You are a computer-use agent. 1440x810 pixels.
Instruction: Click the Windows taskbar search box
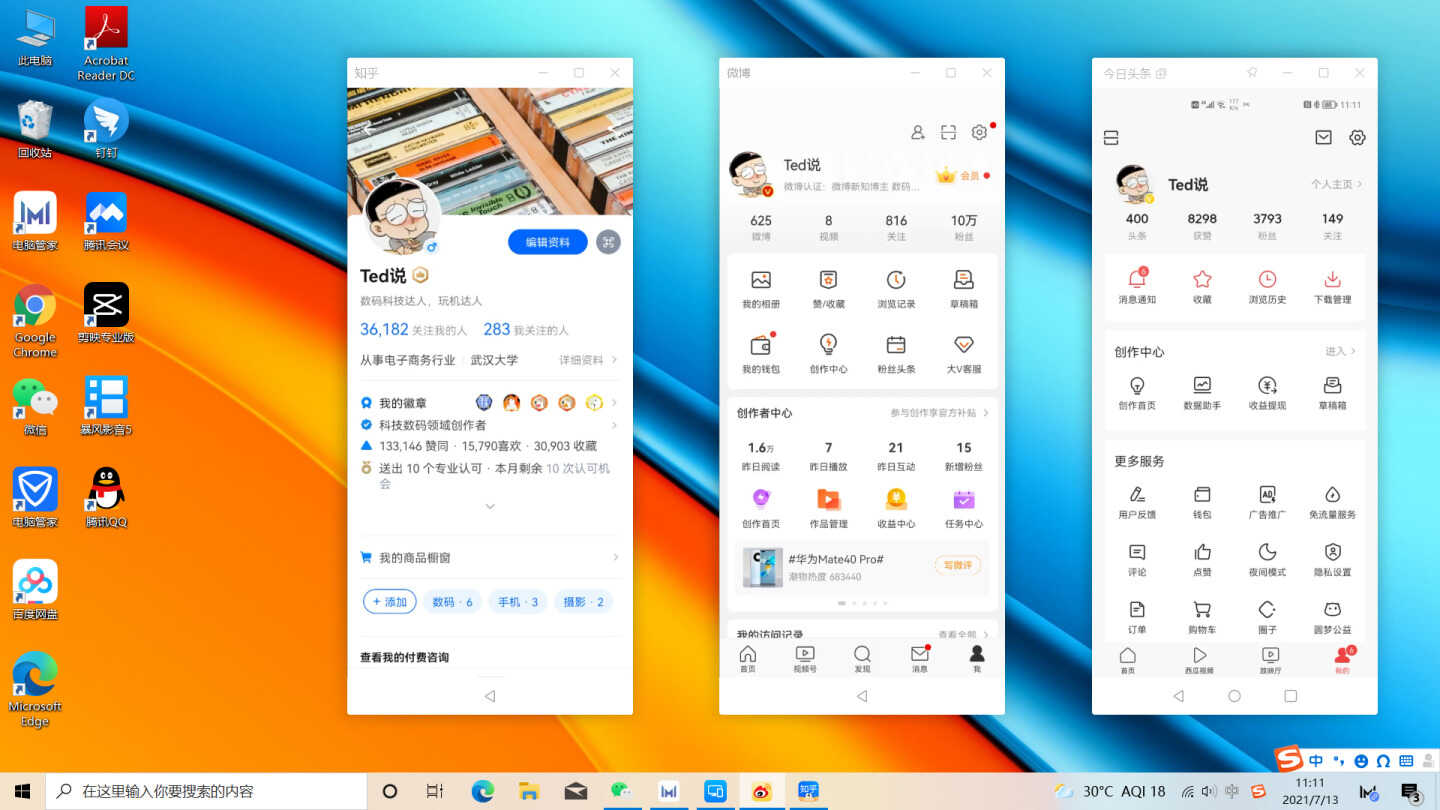click(206, 791)
